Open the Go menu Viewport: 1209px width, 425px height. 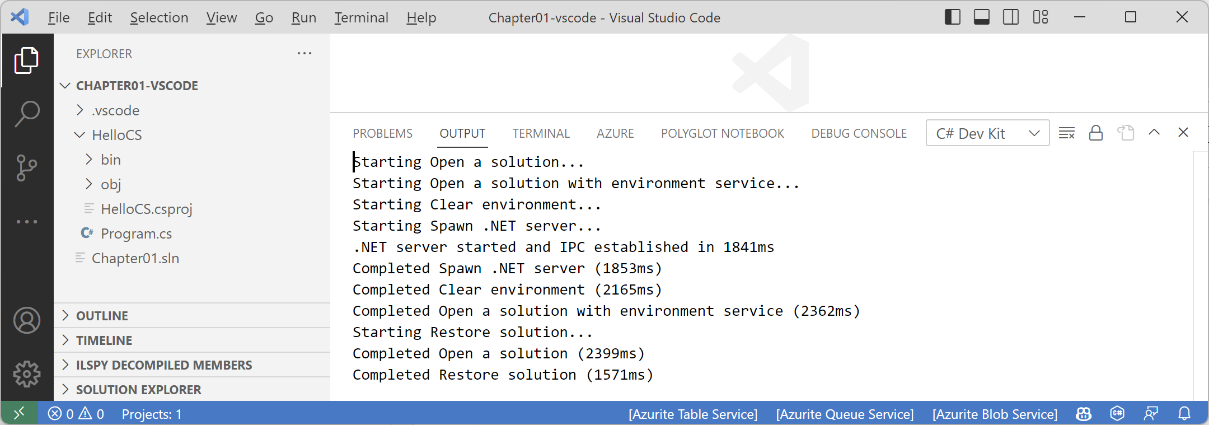(264, 17)
